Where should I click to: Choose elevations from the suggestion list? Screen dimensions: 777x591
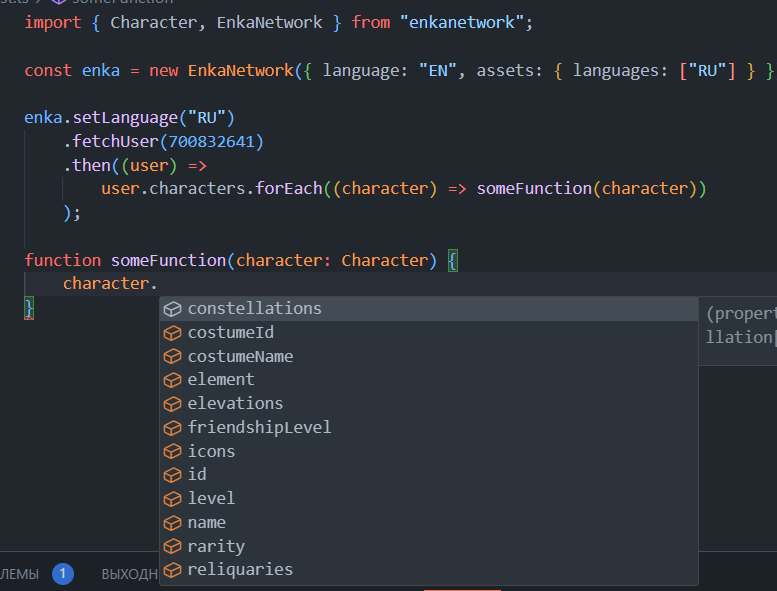coord(235,404)
